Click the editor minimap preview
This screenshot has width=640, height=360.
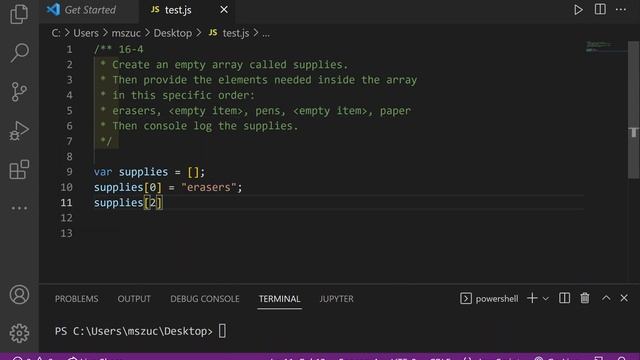(606, 47)
